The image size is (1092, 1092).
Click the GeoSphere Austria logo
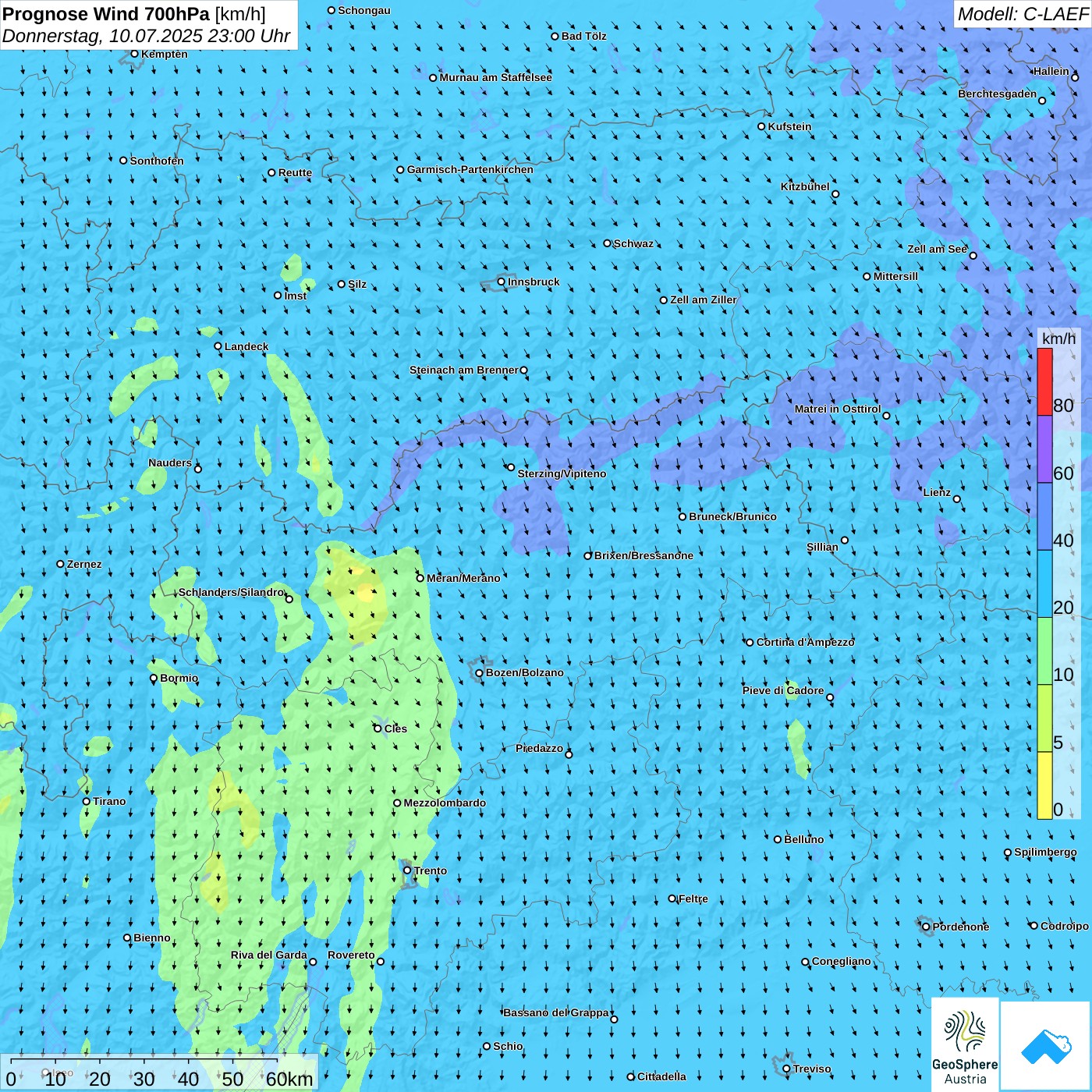[965, 1044]
